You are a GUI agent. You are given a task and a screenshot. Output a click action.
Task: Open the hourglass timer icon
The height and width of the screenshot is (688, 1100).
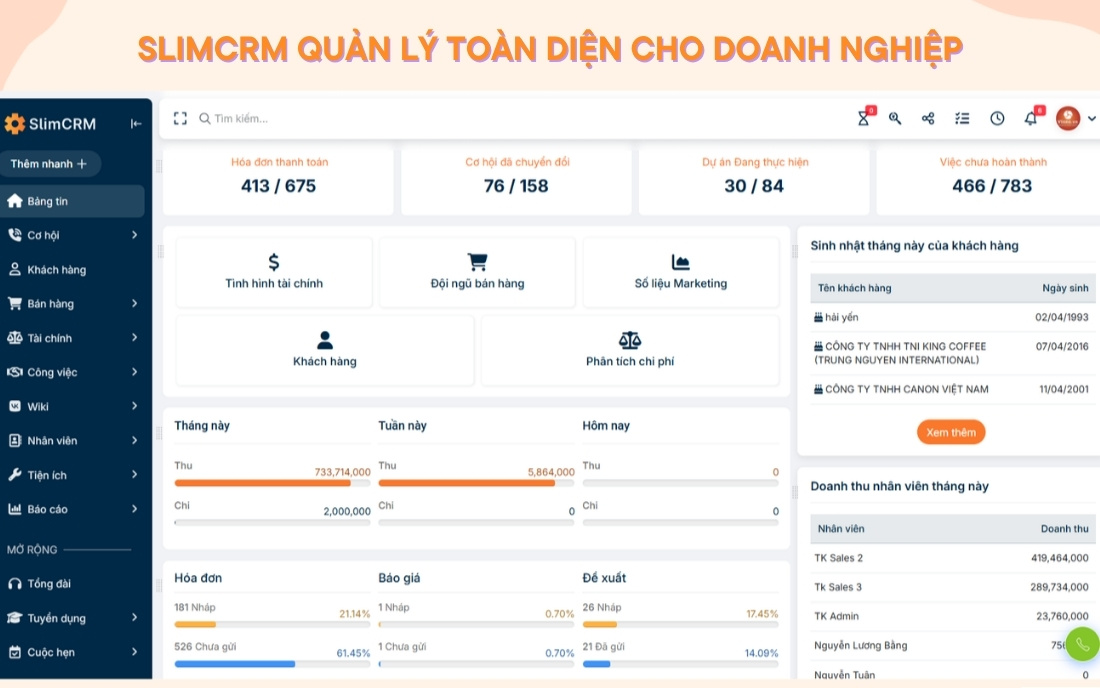[x=864, y=119]
